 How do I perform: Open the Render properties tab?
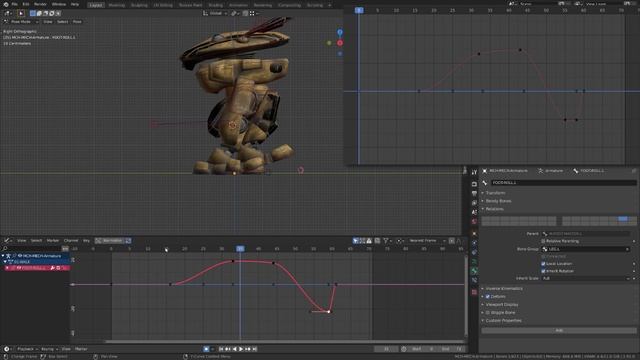coord(474,184)
